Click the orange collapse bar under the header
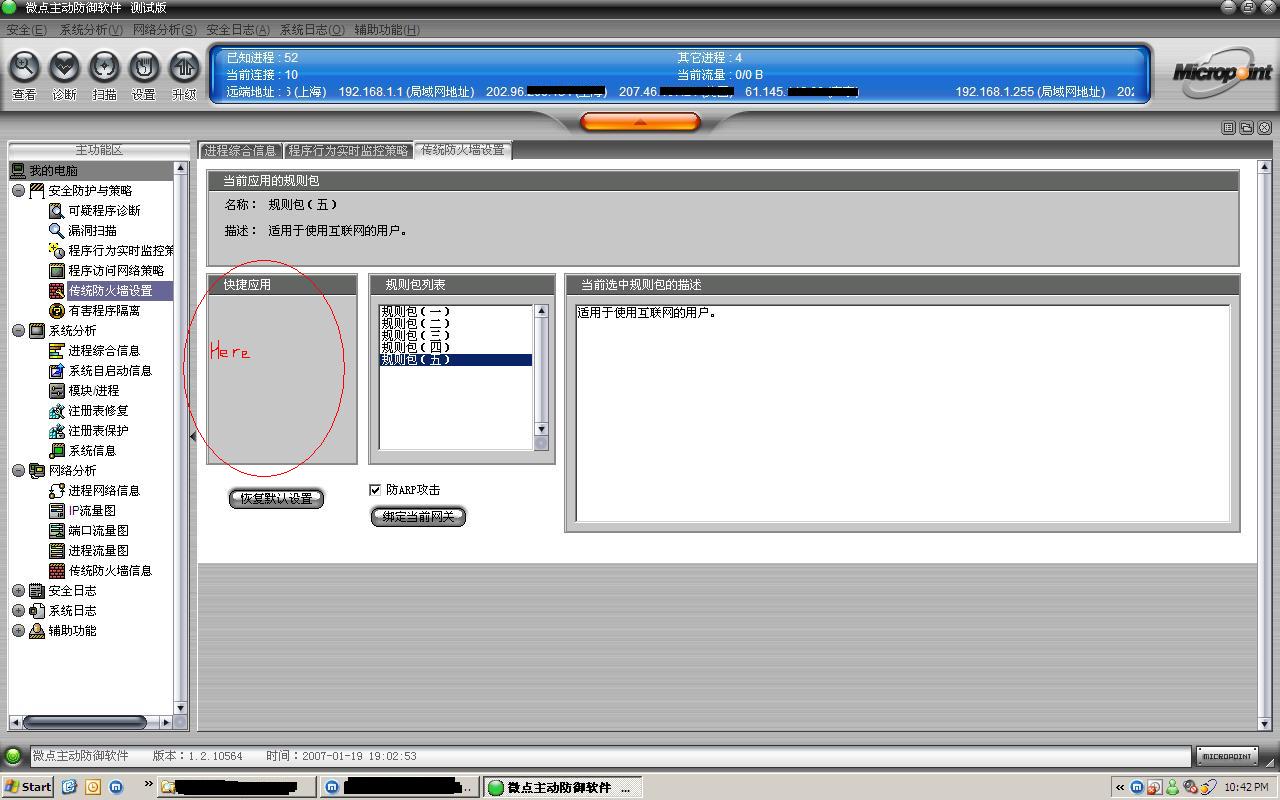The width and height of the screenshot is (1280, 800). point(640,122)
